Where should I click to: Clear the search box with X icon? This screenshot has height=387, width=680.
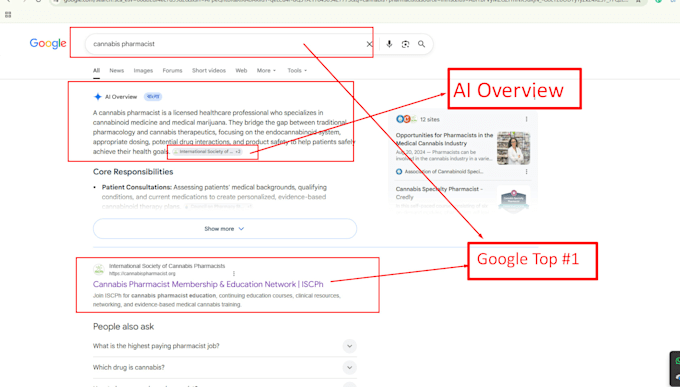(369, 44)
